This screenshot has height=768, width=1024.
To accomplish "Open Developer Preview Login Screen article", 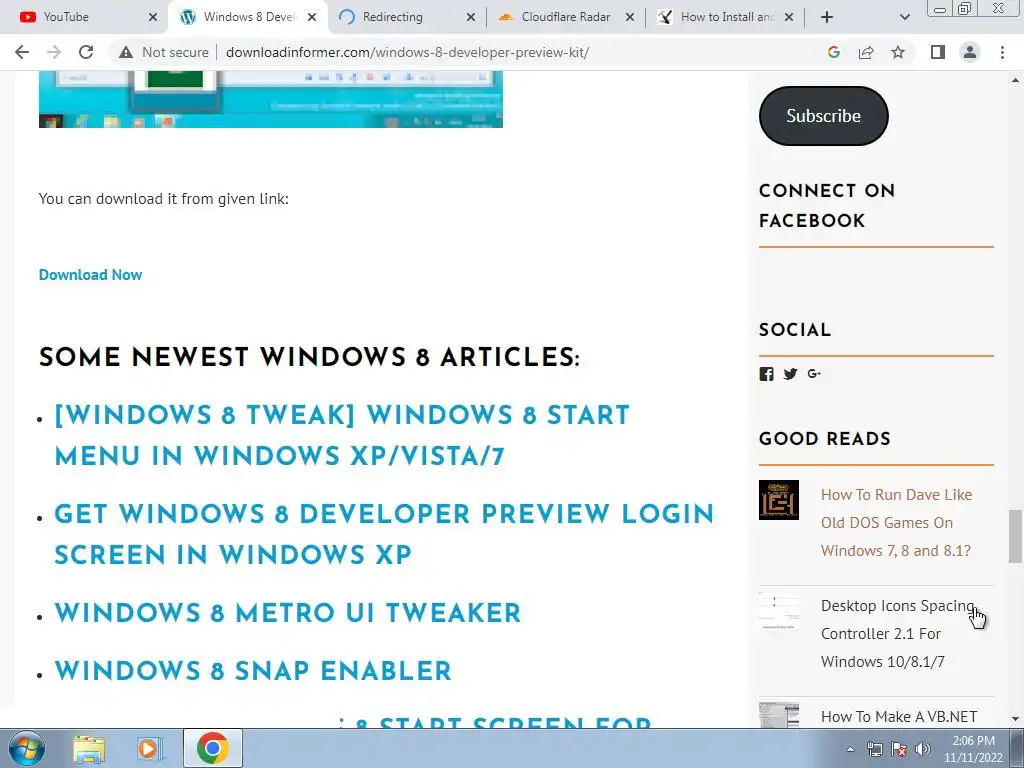I will (384, 534).
